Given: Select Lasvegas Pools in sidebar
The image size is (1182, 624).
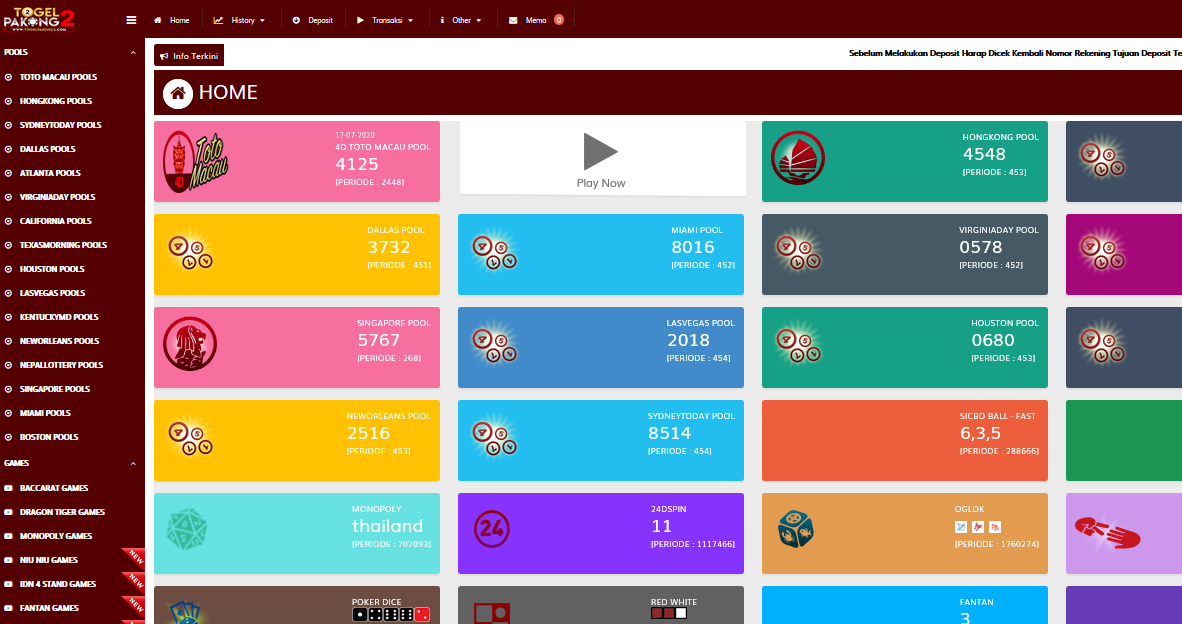Looking at the screenshot, I should tap(52, 293).
